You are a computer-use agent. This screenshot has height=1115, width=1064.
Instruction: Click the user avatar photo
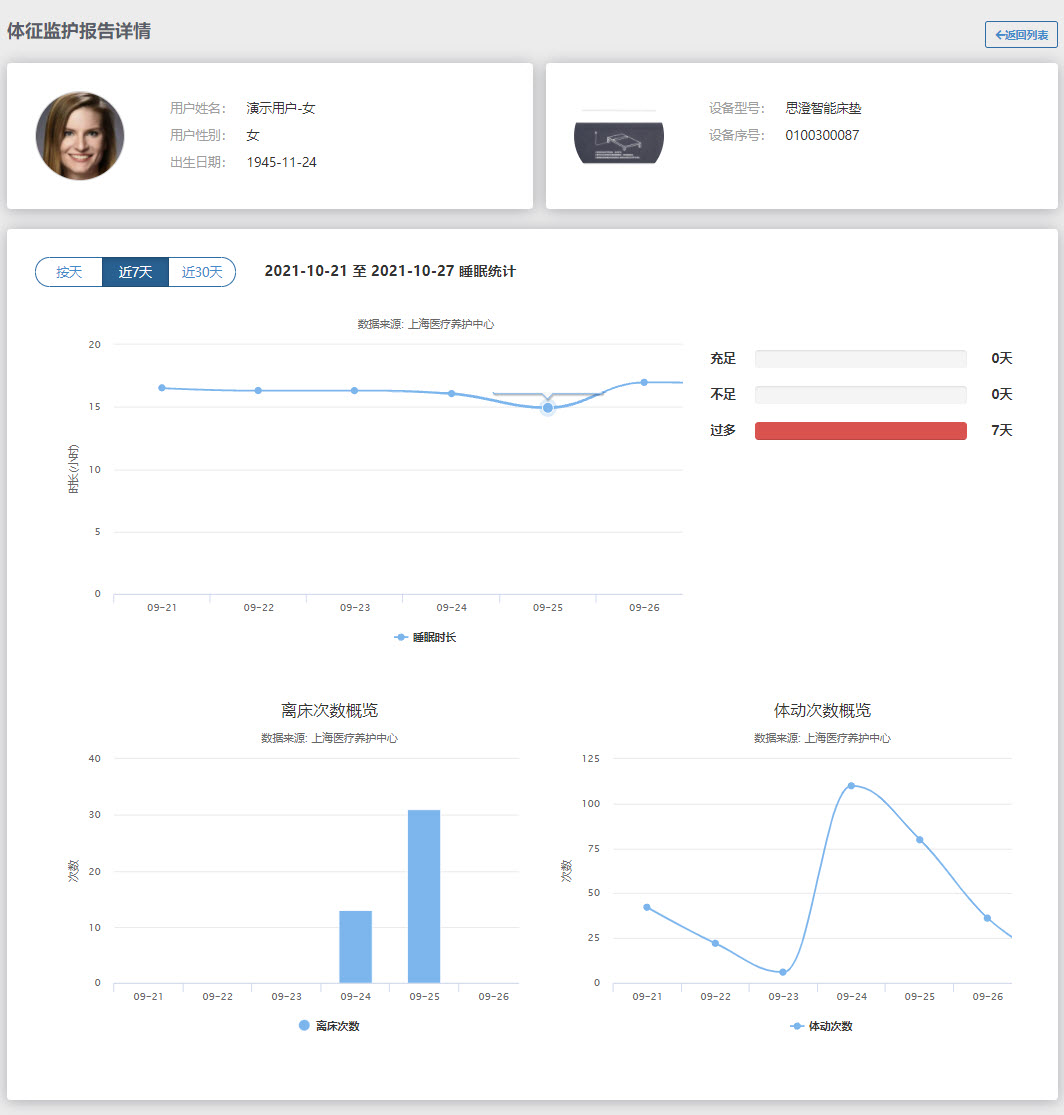[80, 136]
